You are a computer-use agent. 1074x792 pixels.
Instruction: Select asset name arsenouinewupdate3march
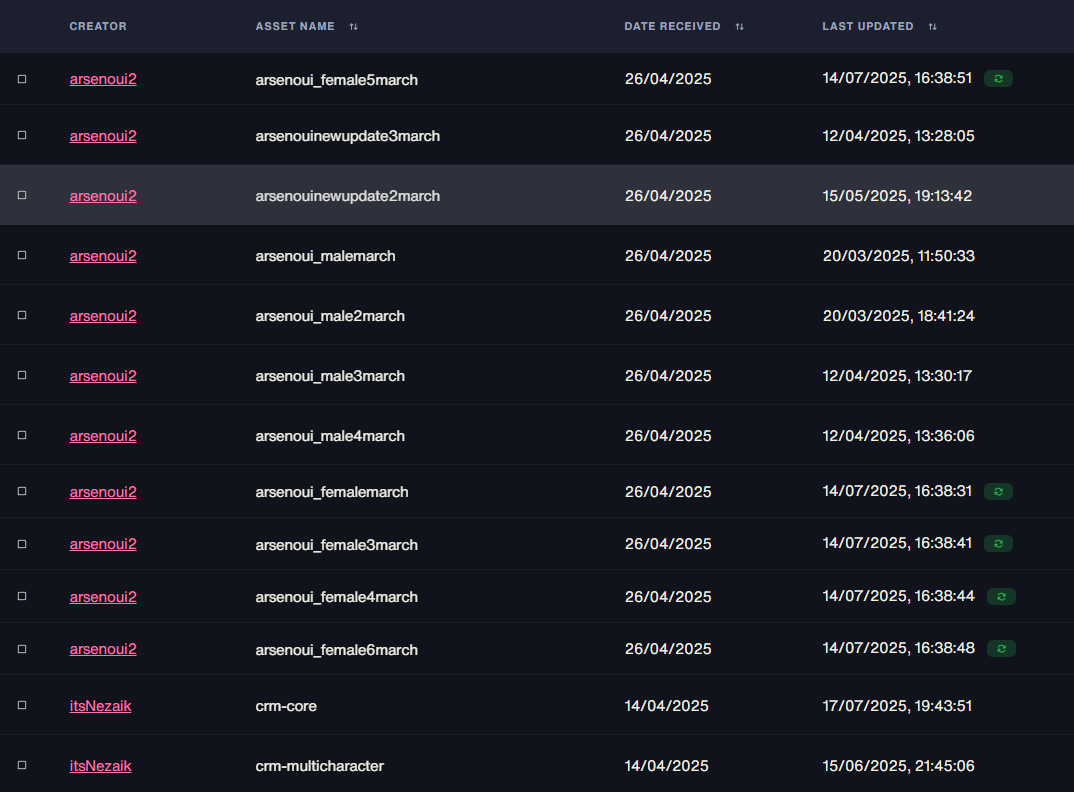(347, 136)
